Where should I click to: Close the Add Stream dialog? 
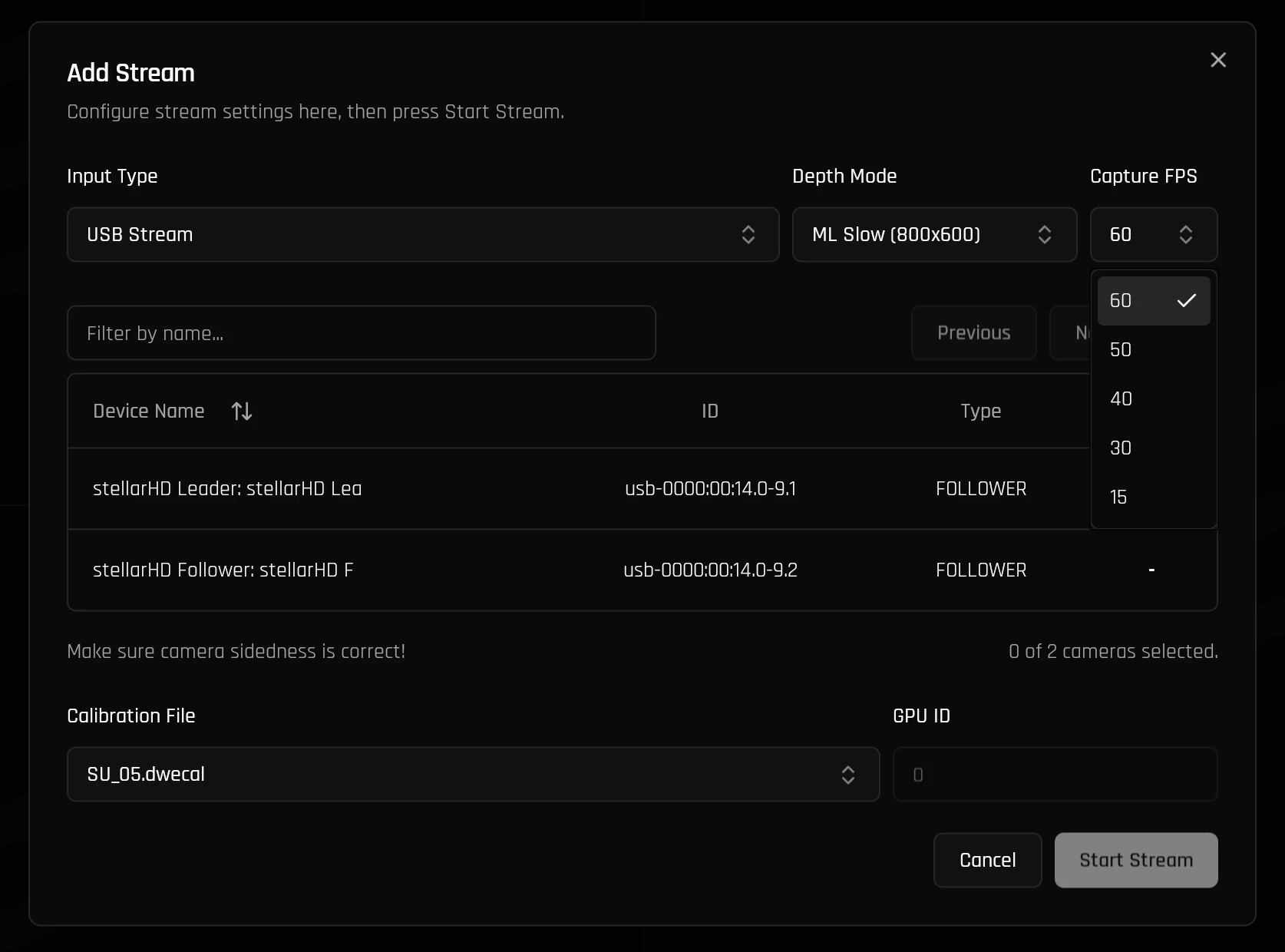[1217, 60]
